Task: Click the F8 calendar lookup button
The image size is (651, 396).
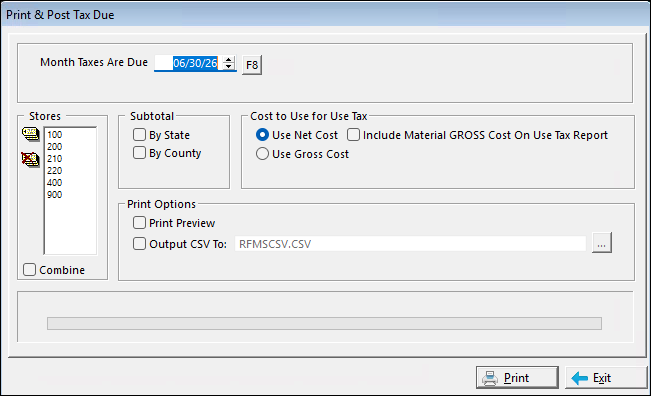Action: point(252,65)
